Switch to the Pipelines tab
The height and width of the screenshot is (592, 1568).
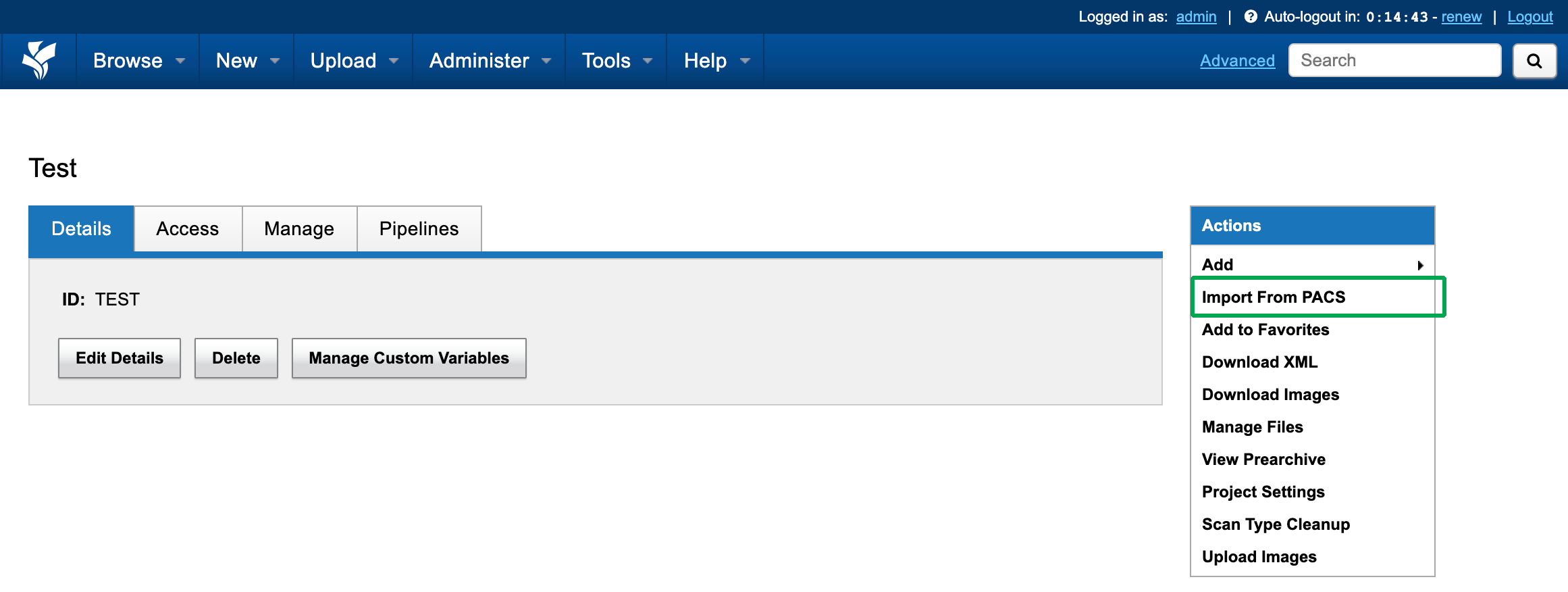pyautogui.click(x=419, y=229)
